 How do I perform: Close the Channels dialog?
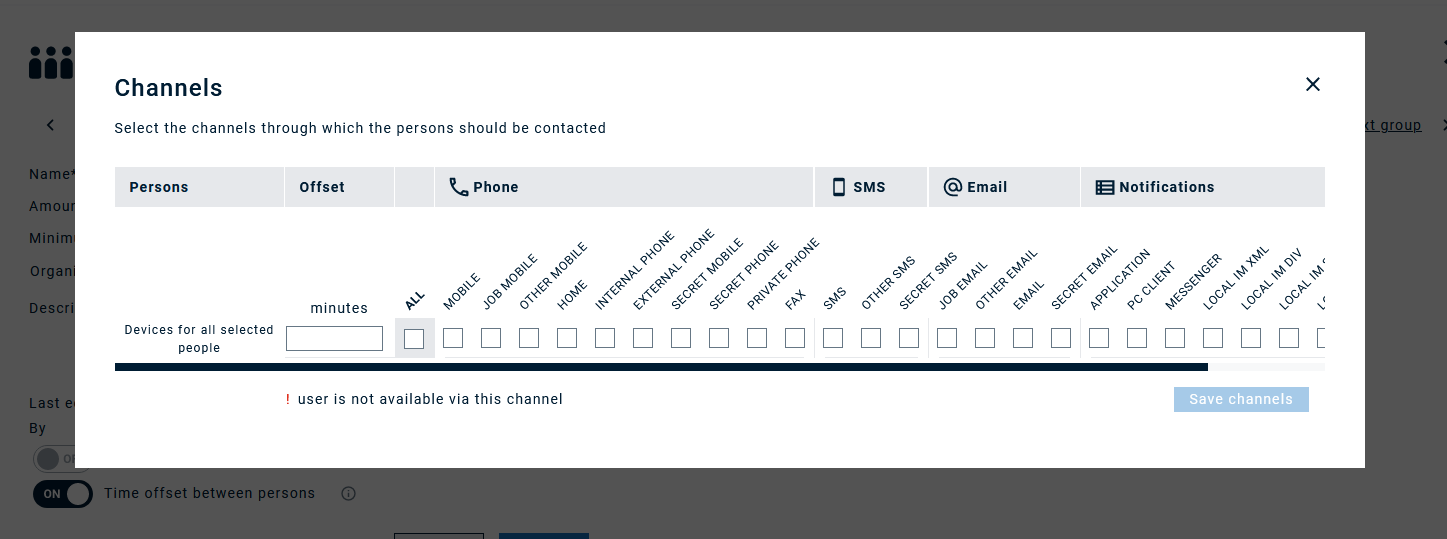pos(1313,85)
